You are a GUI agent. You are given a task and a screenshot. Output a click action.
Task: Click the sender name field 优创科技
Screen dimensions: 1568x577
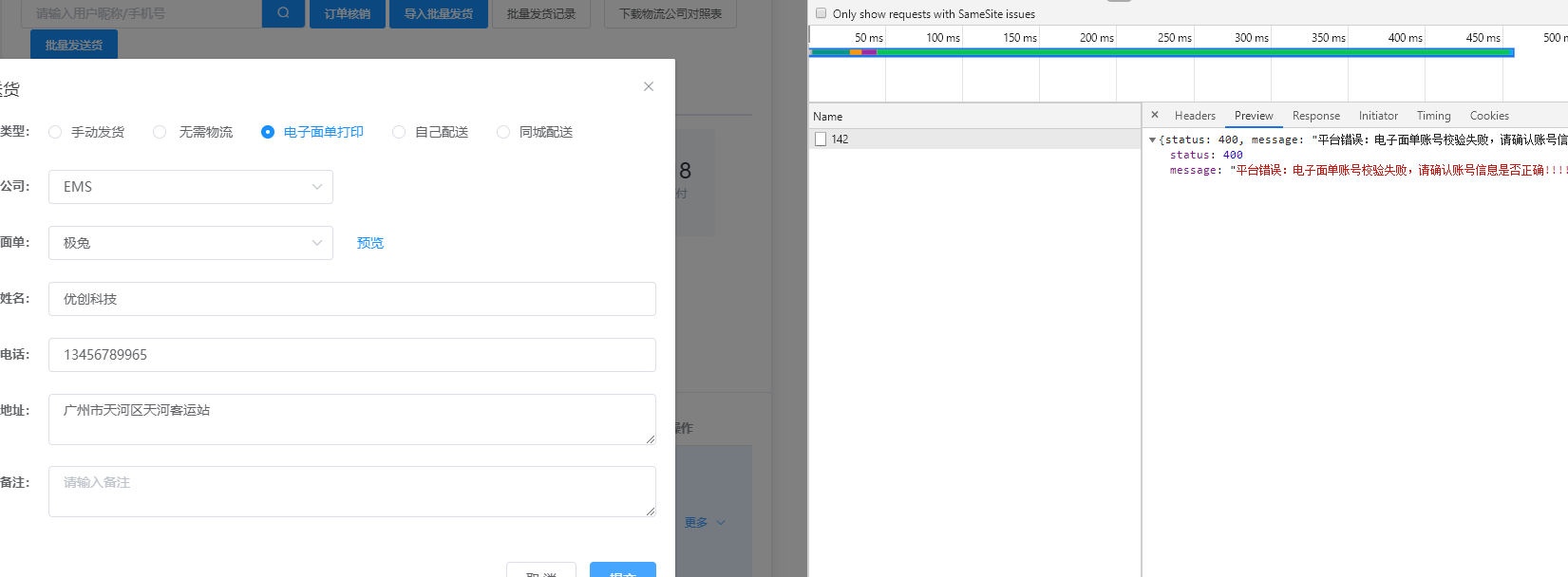pyautogui.click(x=352, y=299)
